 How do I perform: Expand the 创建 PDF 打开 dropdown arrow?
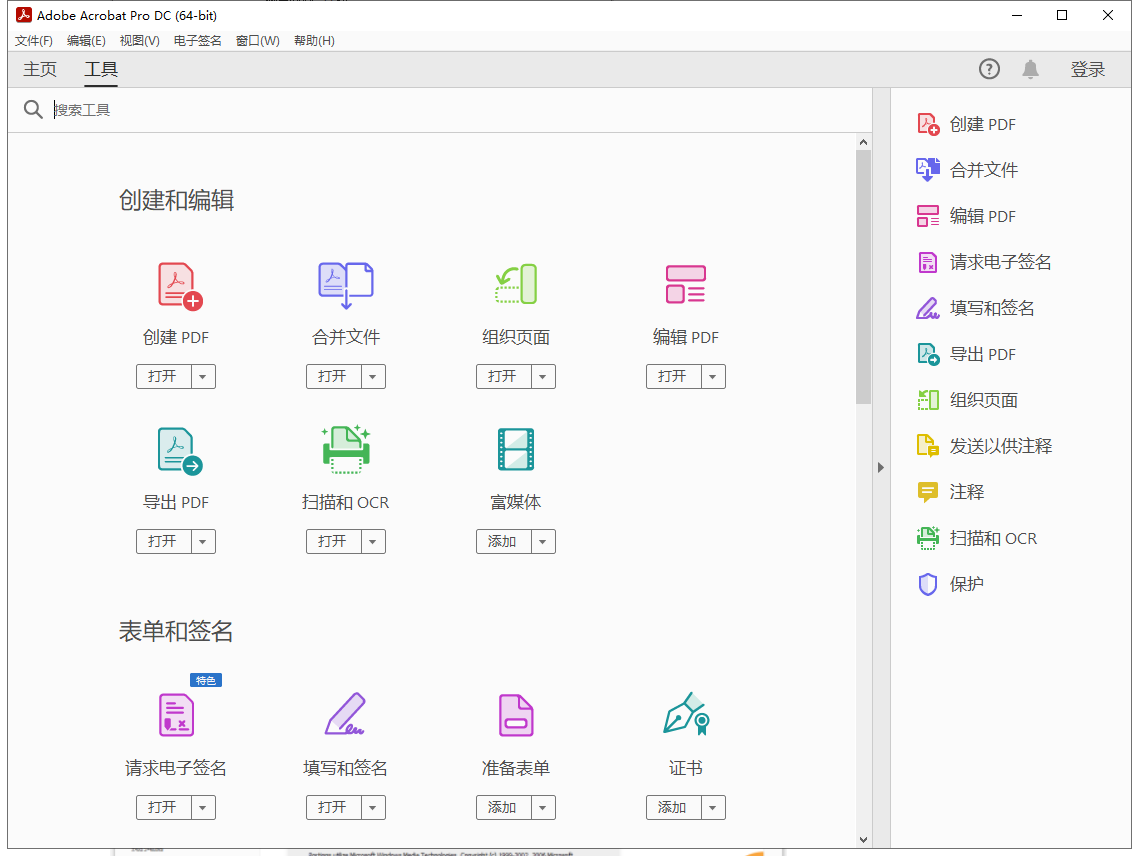pyautogui.click(x=204, y=376)
